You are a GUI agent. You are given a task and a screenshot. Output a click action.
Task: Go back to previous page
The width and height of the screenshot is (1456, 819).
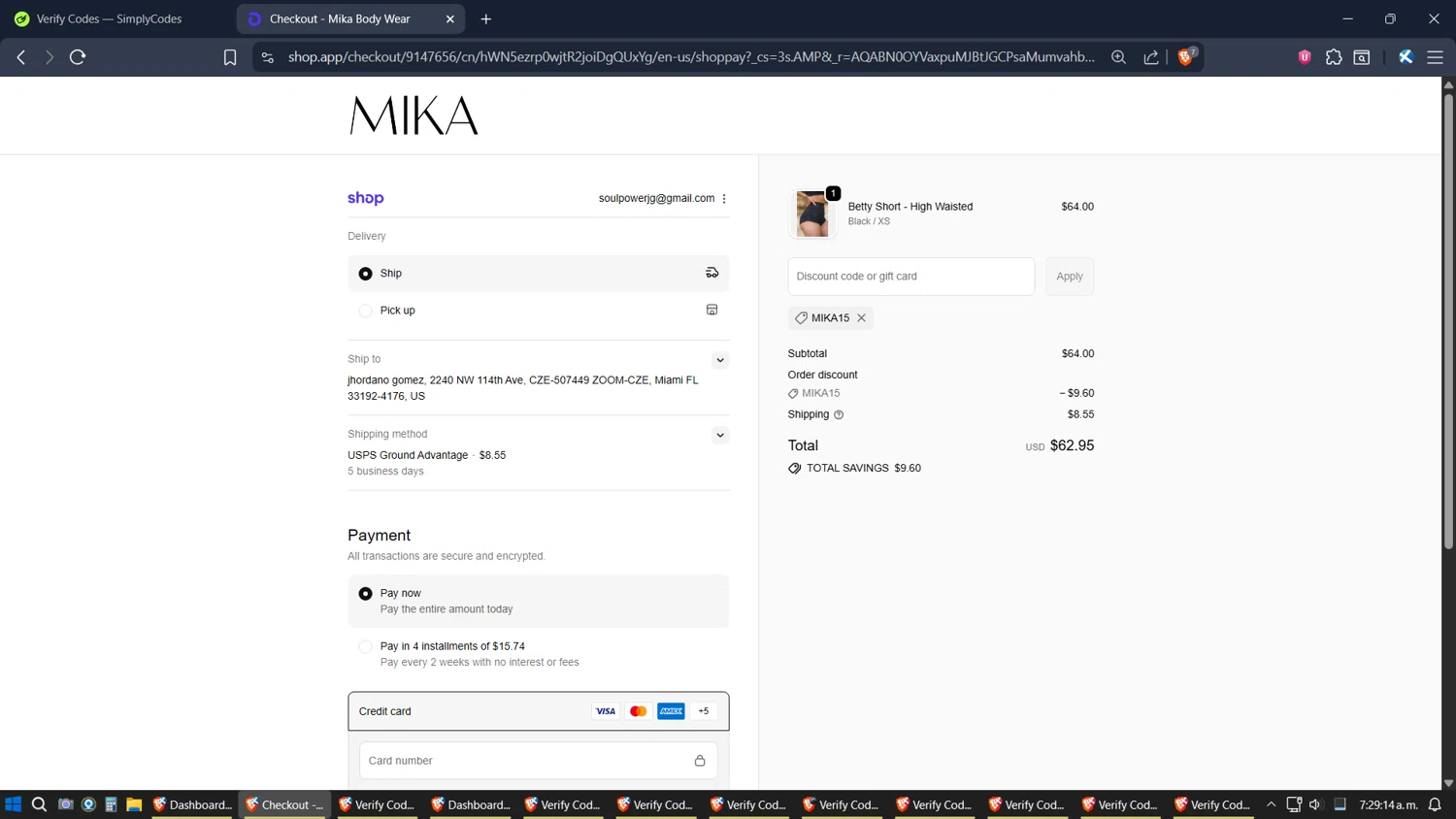pyautogui.click(x=21, y=57)
